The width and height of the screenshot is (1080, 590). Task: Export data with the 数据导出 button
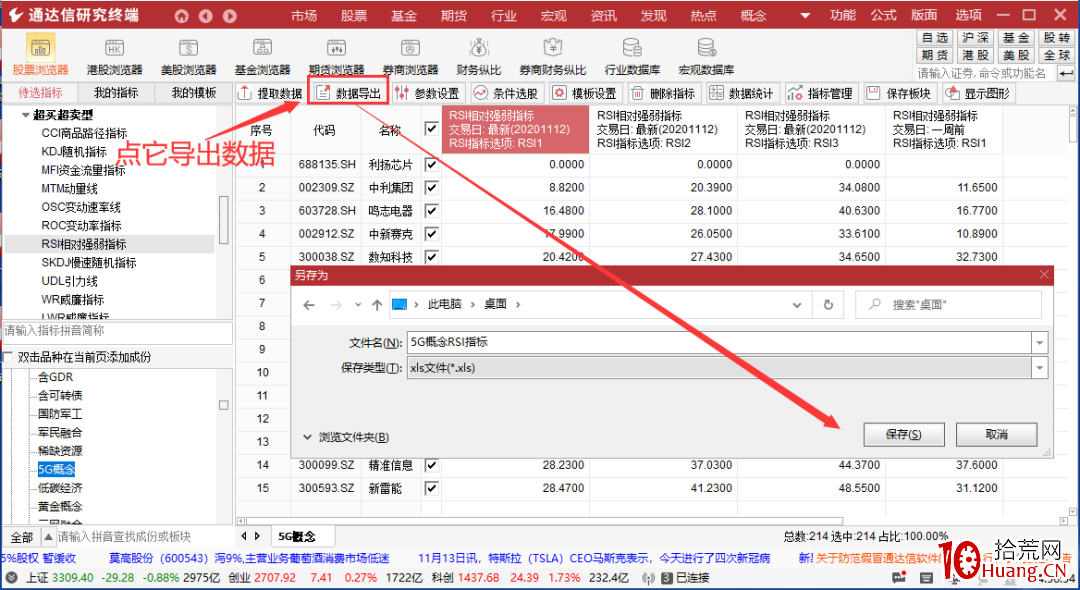[x=349, y=94]
